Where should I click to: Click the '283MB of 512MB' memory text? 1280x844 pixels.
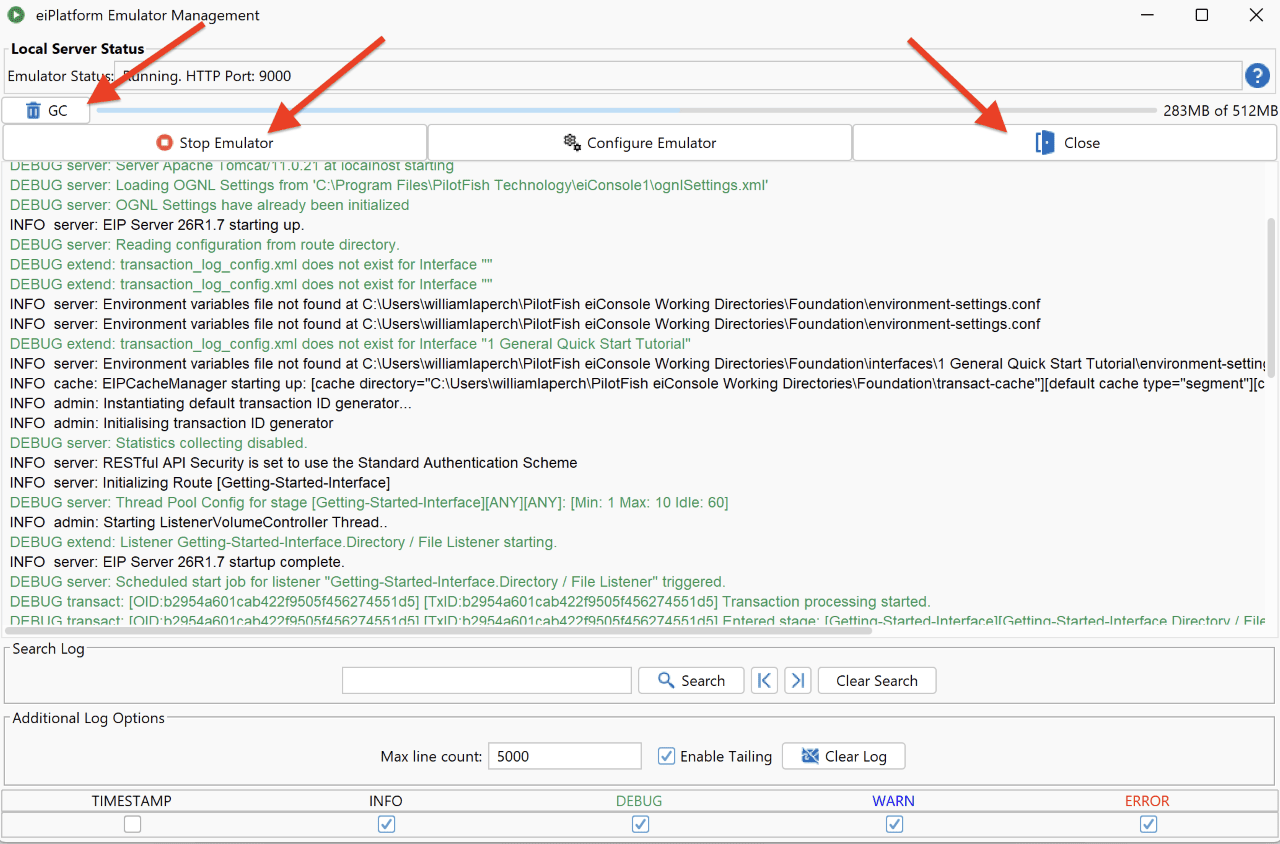click(x=1220, y=111)
